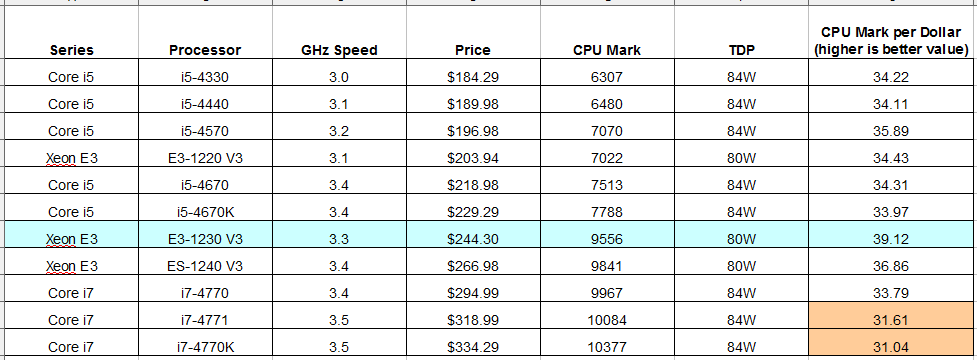This screenshot has height=360, width=977.
Task: Select the E3-1220 V3 processor cell
Action: click(205, 158)
